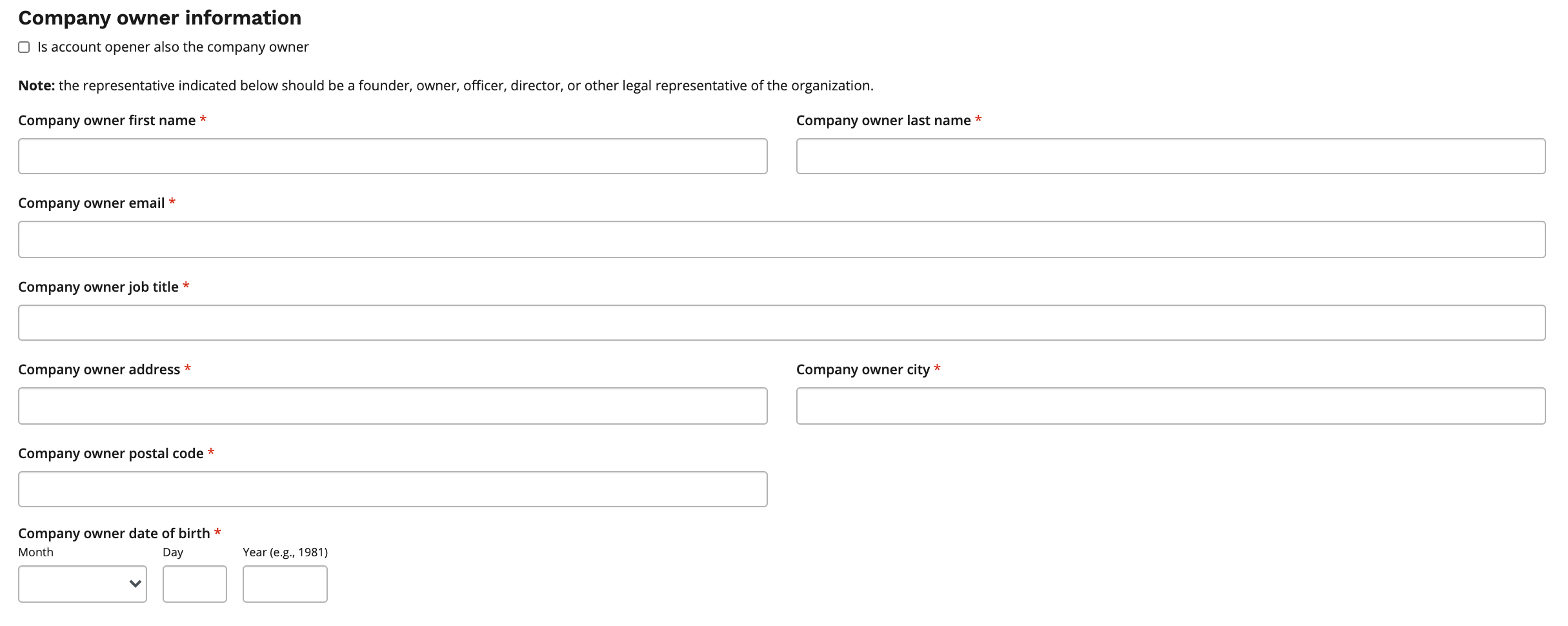Focus the Year input box for date of birth
This screenshot has width=1568, height=626.
tap(285, 584)
